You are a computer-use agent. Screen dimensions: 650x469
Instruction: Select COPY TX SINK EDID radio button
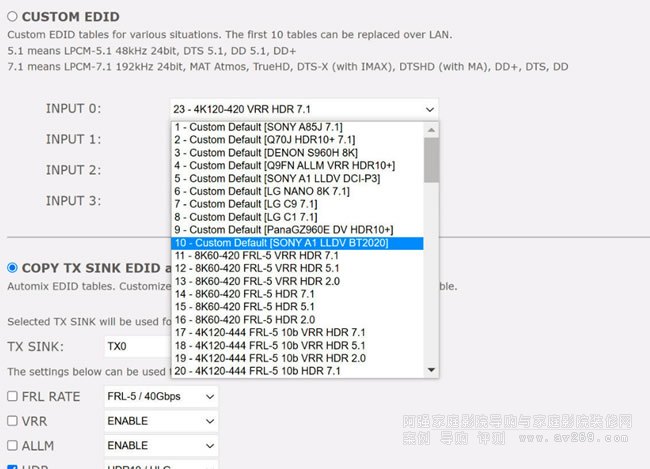[12, 267]
